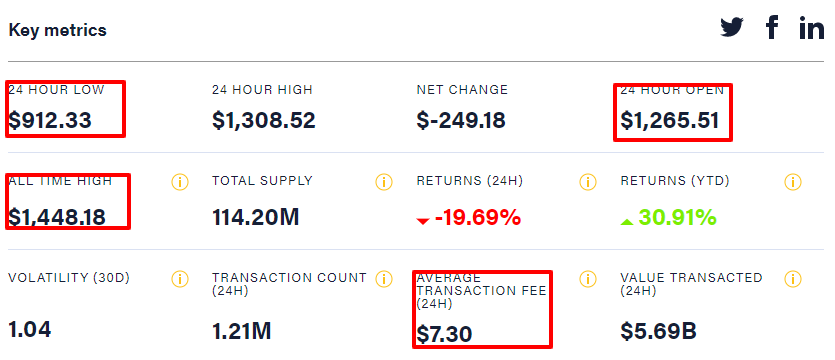Select the 24 Hour High value $1,308.52

tap(264, 120)
